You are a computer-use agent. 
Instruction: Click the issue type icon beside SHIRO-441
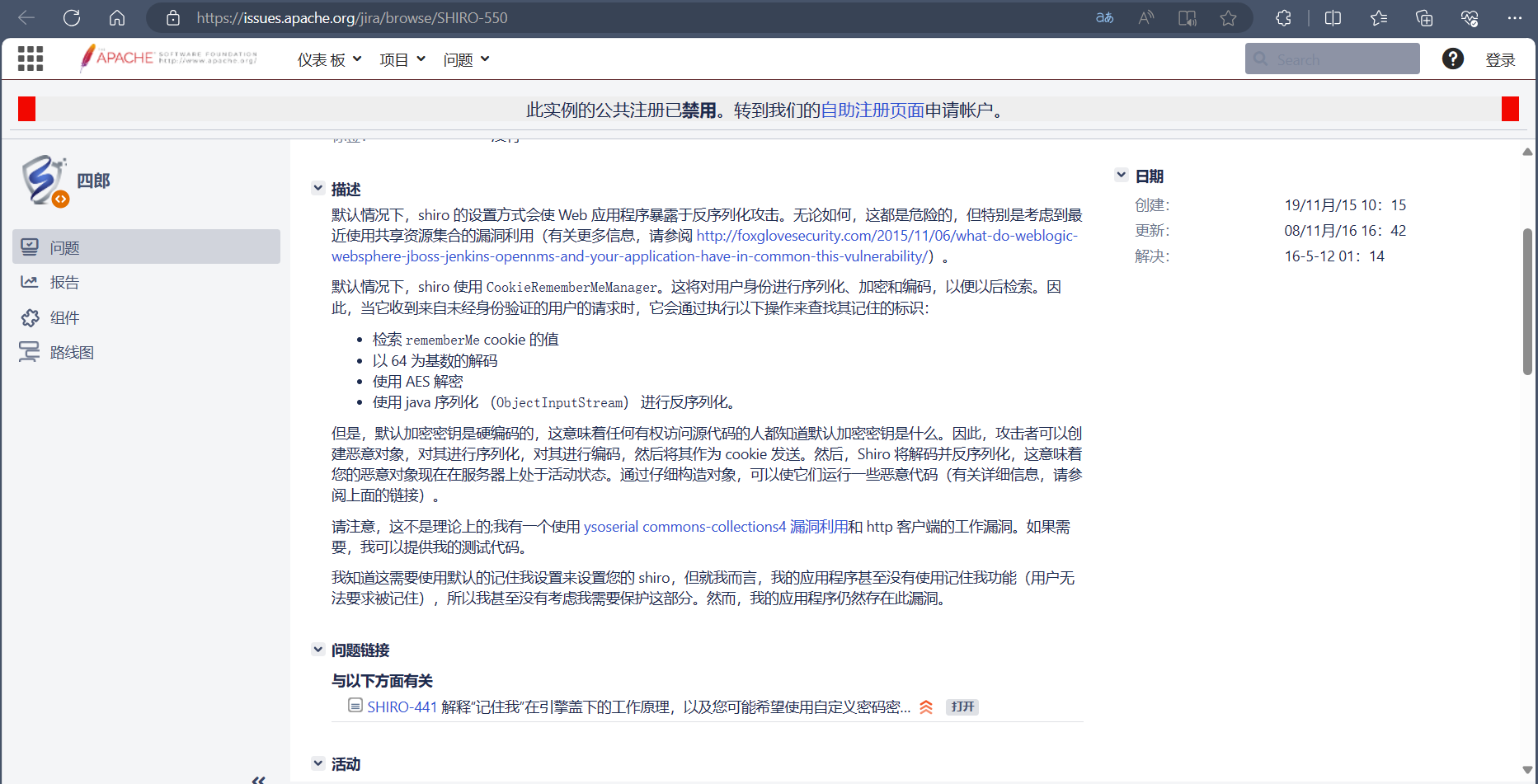355,706
